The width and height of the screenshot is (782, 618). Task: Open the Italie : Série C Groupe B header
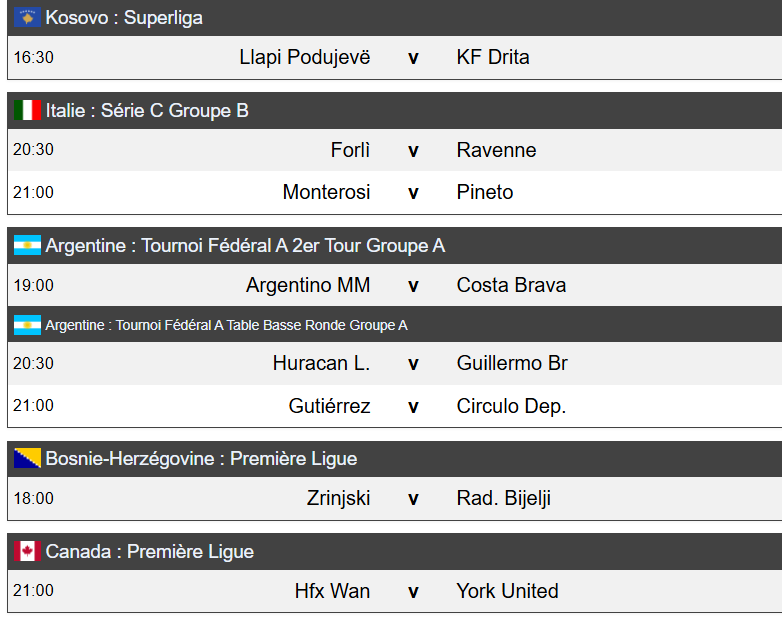pyautogui.click(x=147, y=111)
